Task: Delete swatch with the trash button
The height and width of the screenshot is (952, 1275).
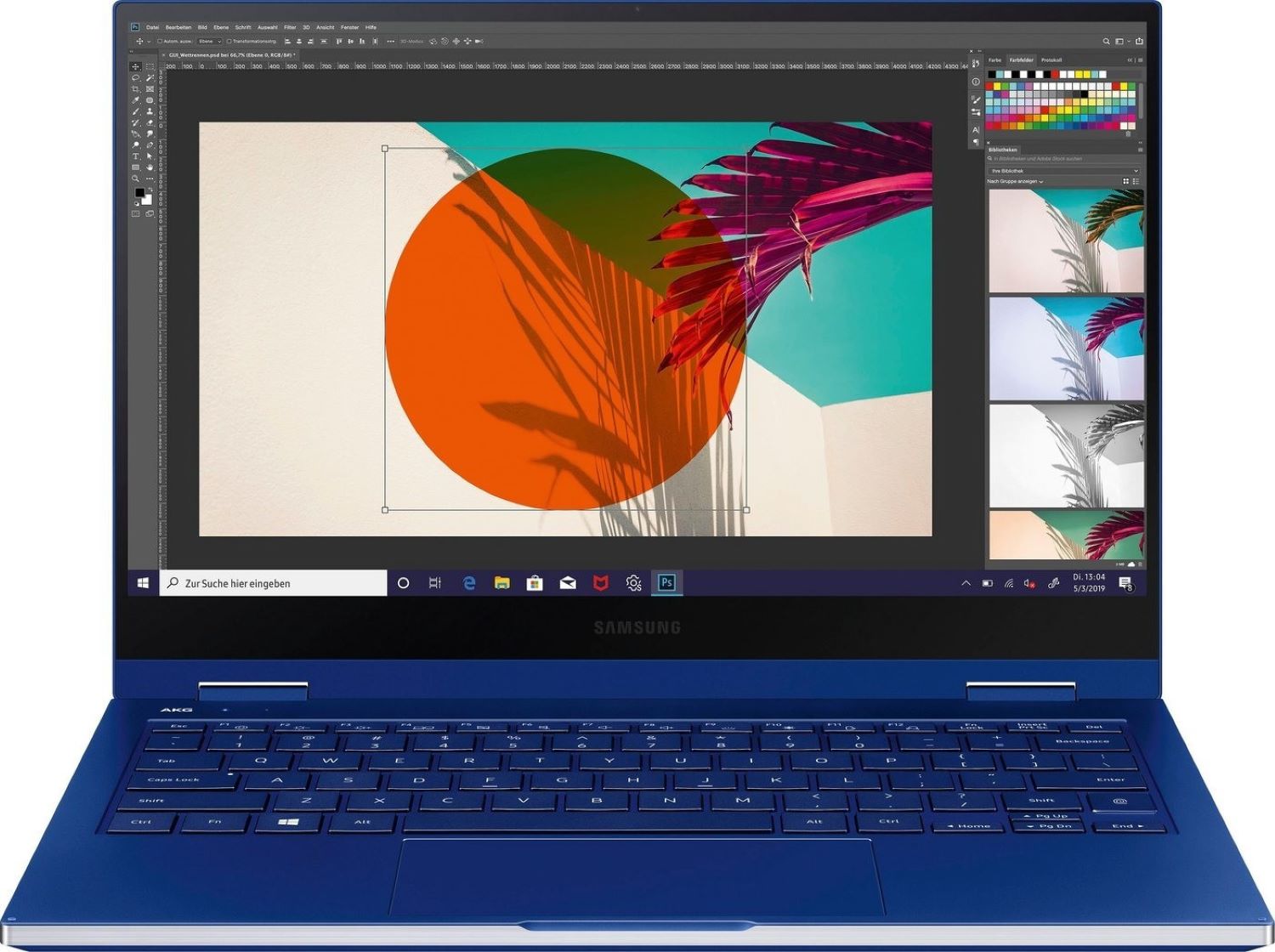Action: coord(1128,133)
